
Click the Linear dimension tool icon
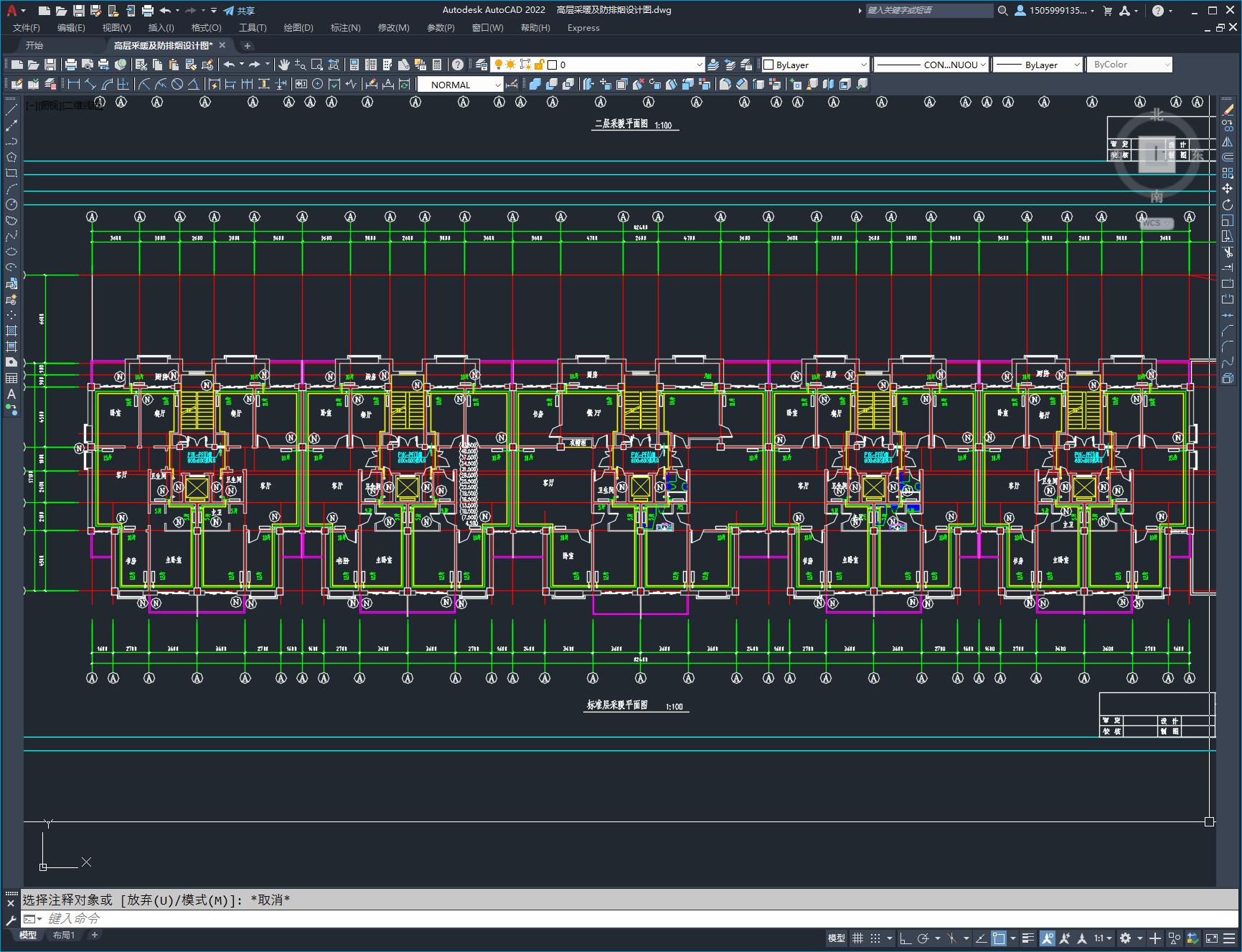tap(73, 84)
